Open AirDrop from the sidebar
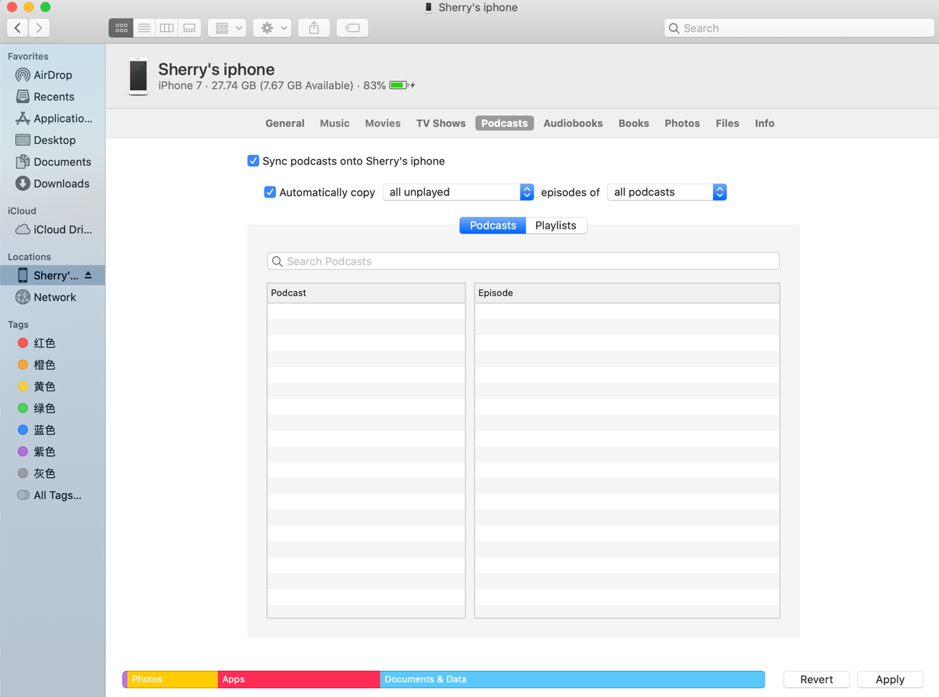This screenshot has height=697, width=939. pos(52,75)
